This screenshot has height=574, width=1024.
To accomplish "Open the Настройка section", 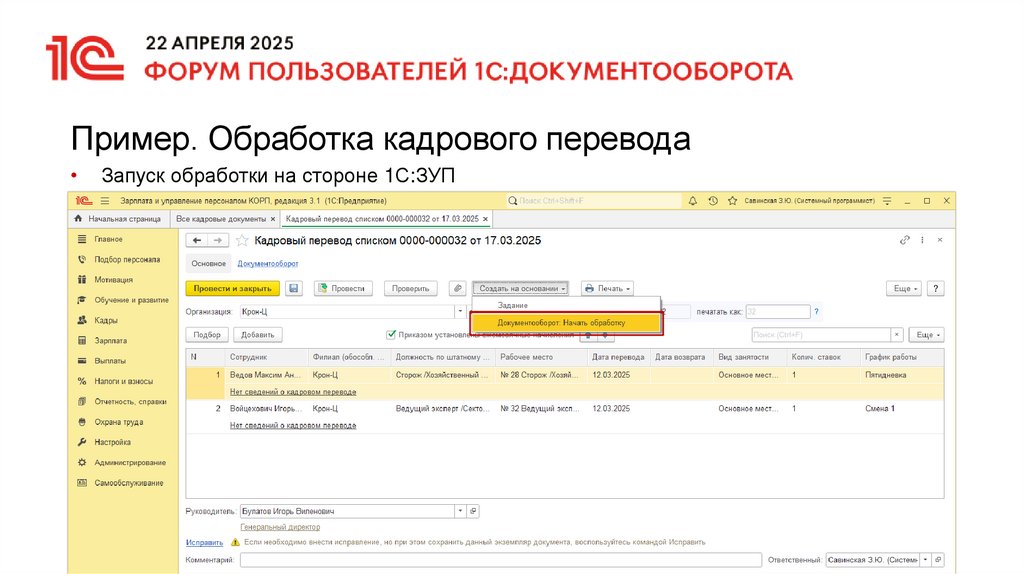I will coord(112,442).
